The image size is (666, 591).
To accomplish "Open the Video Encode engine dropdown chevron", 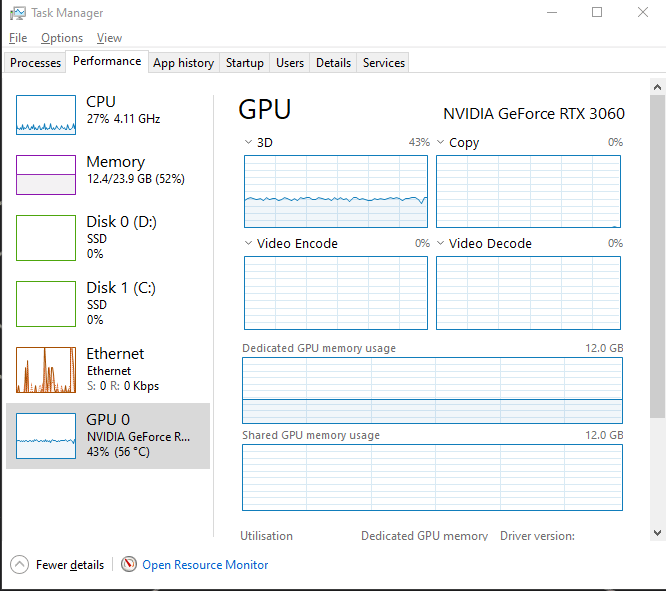I will pyautogui.click(x=248, y=243).
